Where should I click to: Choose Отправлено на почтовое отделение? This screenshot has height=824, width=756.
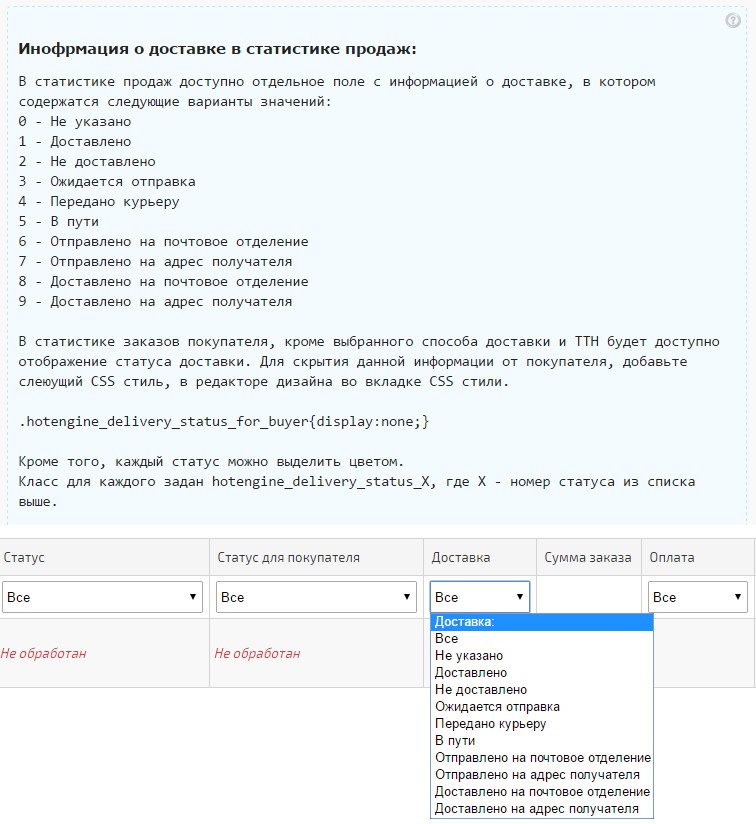[542, 758]
